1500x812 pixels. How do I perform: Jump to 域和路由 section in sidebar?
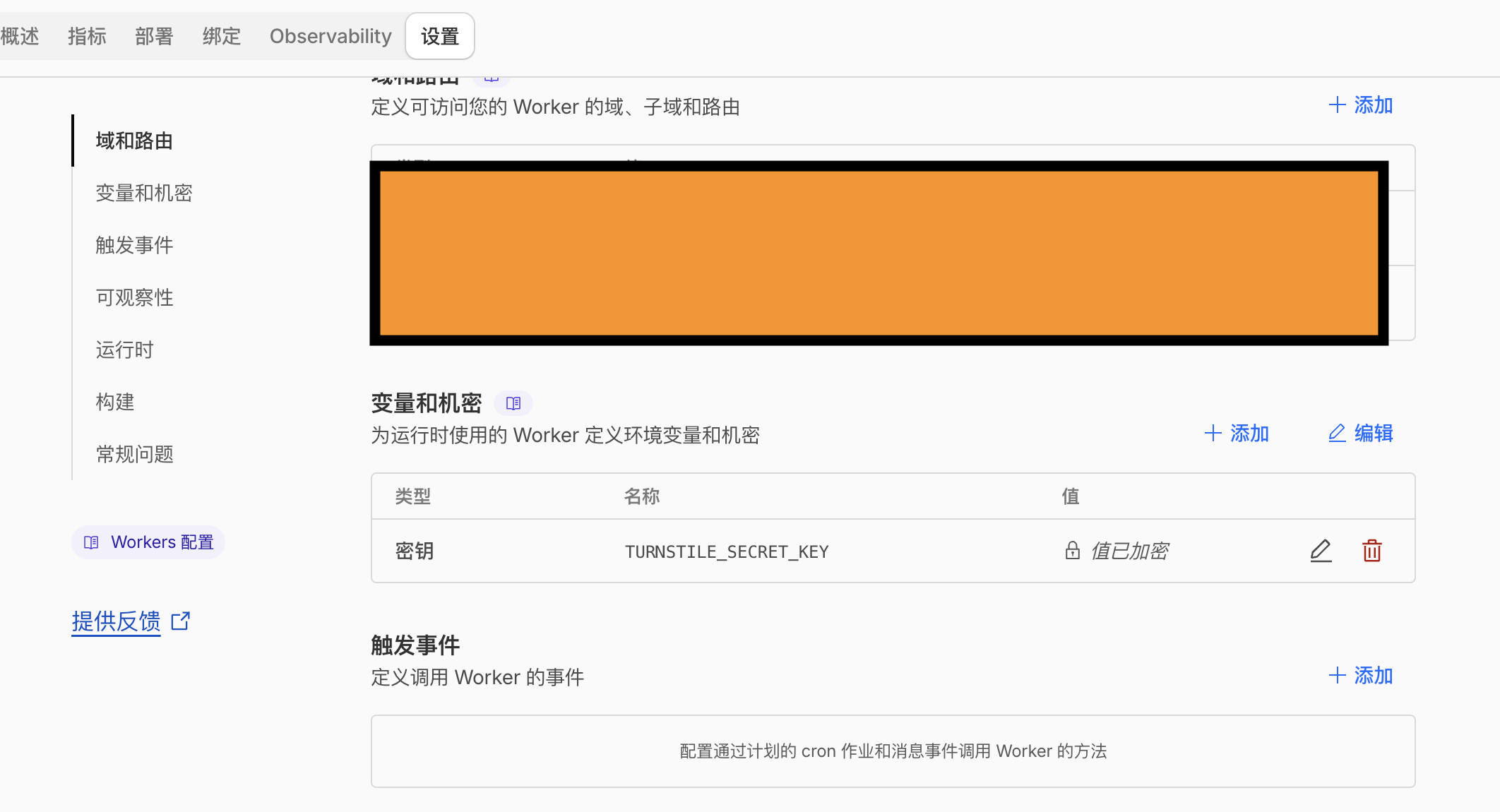point(134,141)
